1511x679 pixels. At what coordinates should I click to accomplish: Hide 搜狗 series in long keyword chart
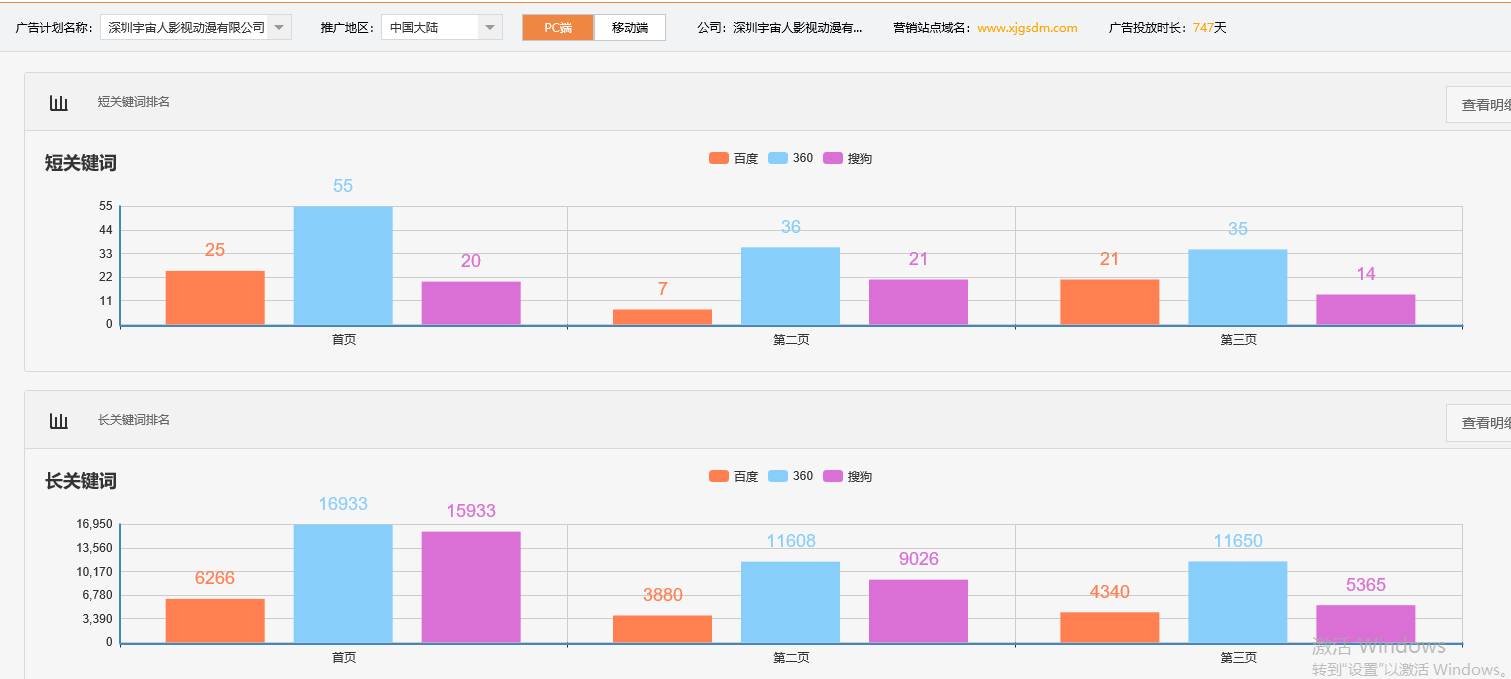(847, 476)
